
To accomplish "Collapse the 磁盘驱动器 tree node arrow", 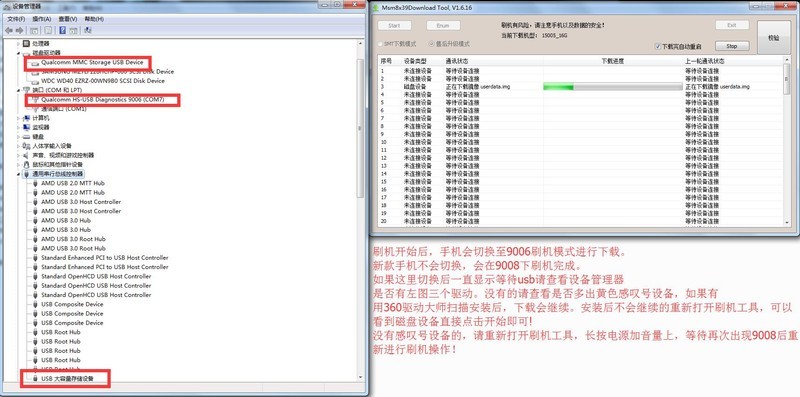I will tap(19, 53).
